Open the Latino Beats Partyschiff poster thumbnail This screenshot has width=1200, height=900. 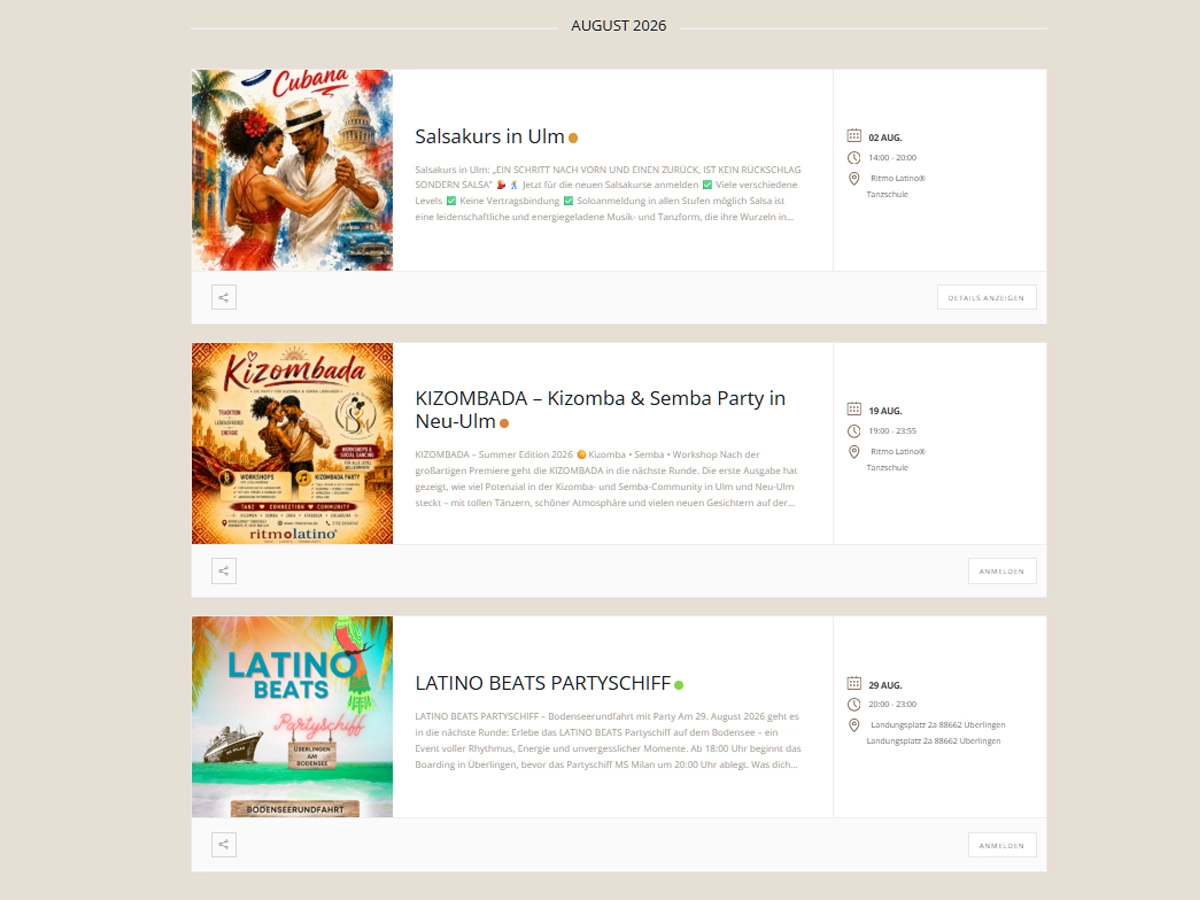point(292,717)
